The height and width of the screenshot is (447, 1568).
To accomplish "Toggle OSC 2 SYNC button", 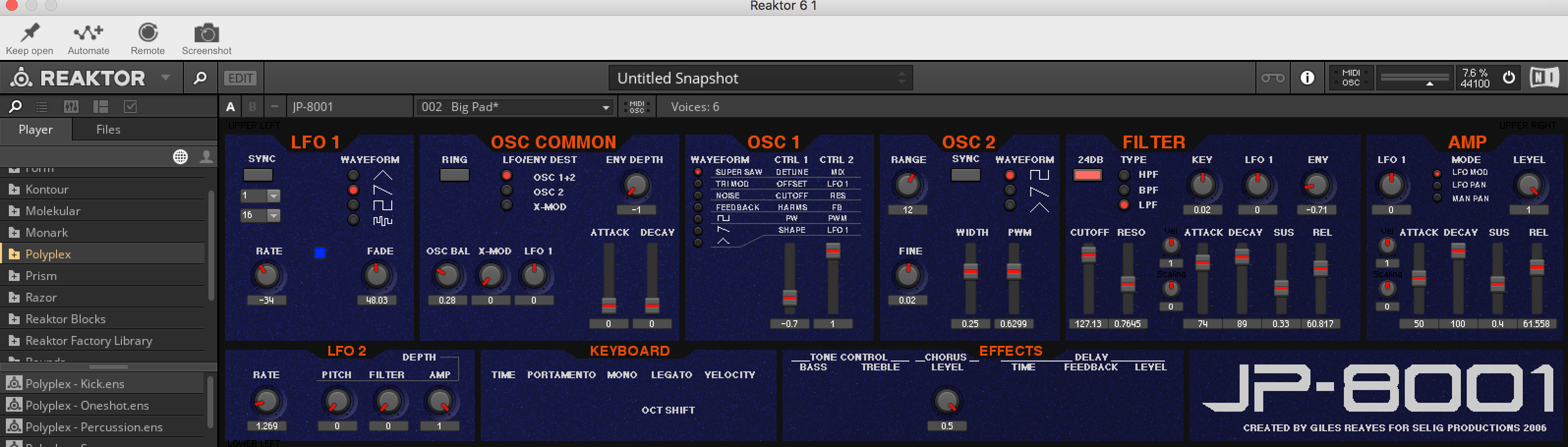I will pyautogui.click(x=965, y=175).
